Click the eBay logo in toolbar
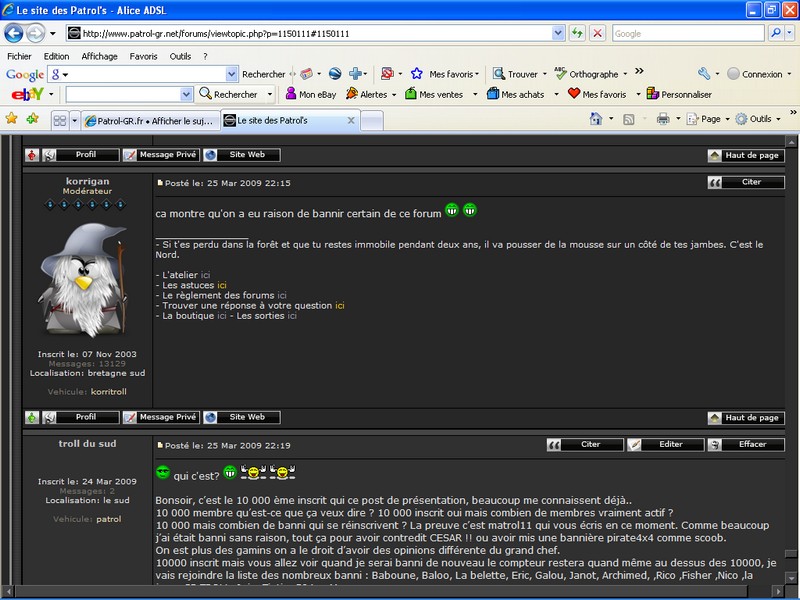 pyautogui.click(x=28, y=94)
